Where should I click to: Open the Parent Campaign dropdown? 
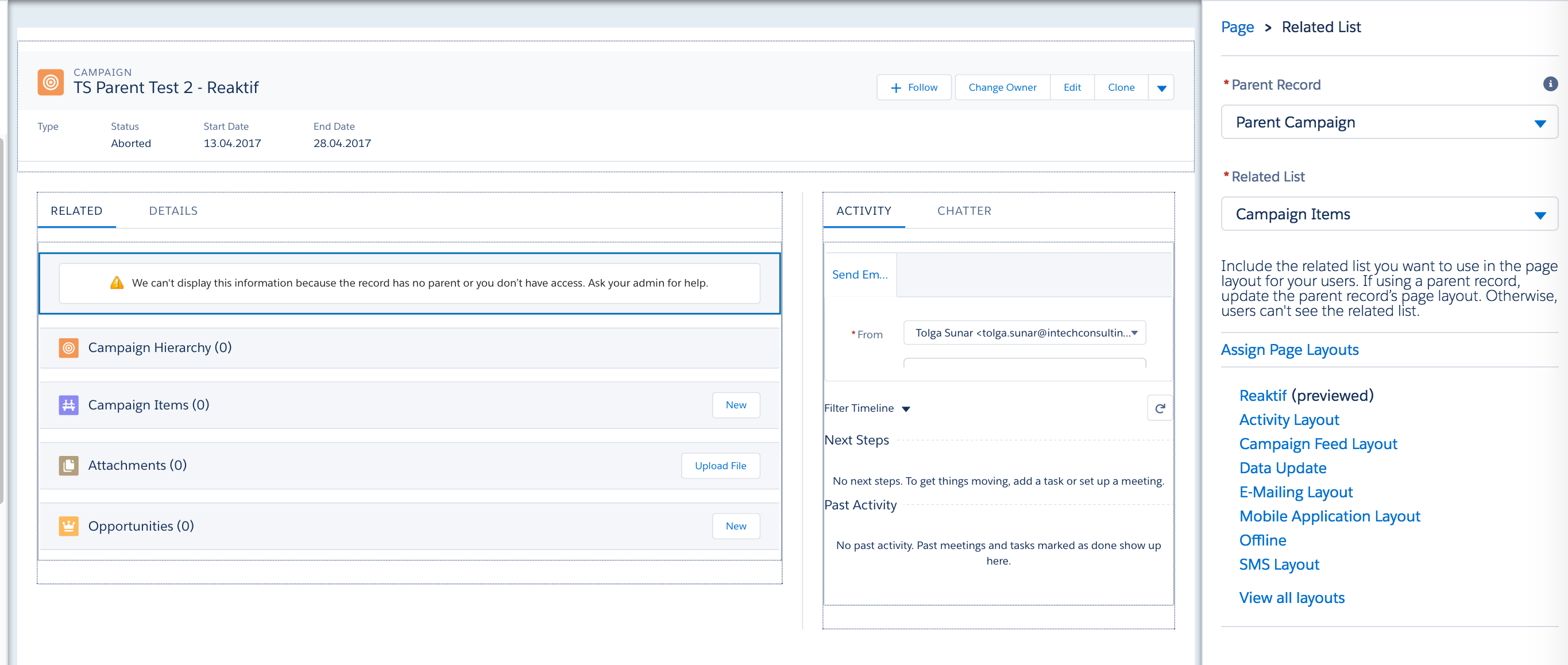tap(1389, 122)
